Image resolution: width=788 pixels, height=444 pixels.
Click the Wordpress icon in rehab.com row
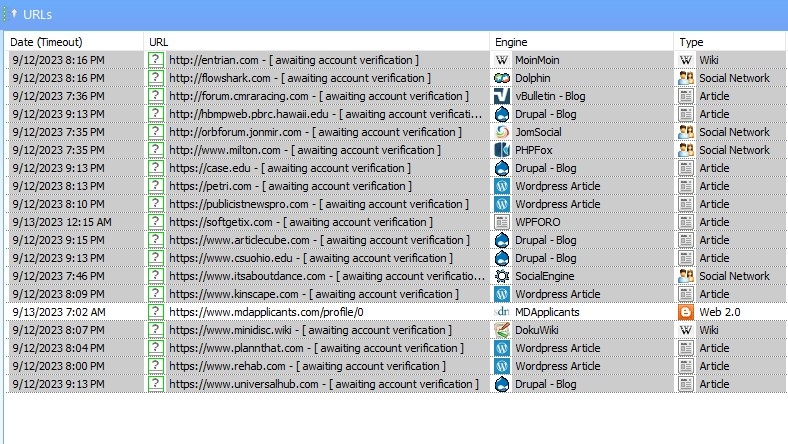coord(502,366)
